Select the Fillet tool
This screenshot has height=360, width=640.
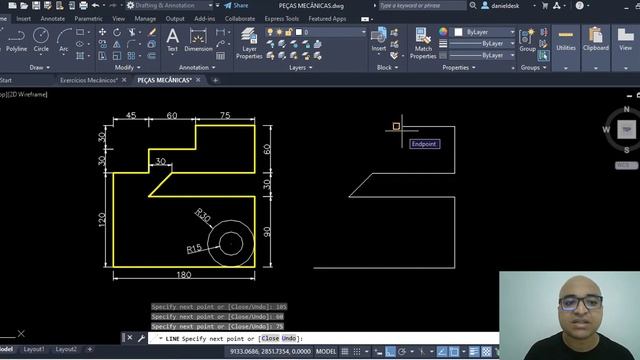click(131, 44)
